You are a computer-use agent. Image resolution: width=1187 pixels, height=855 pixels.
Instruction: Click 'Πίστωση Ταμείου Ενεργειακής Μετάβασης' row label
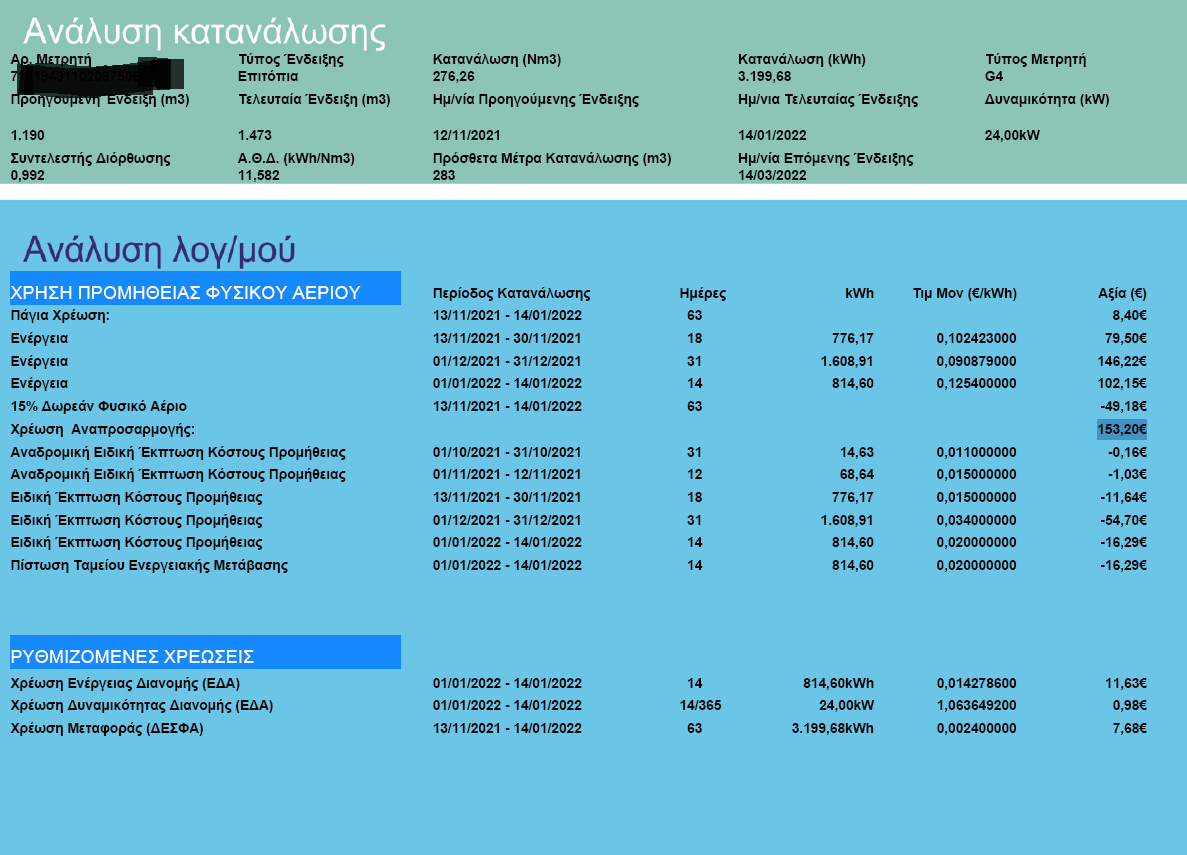149,565
